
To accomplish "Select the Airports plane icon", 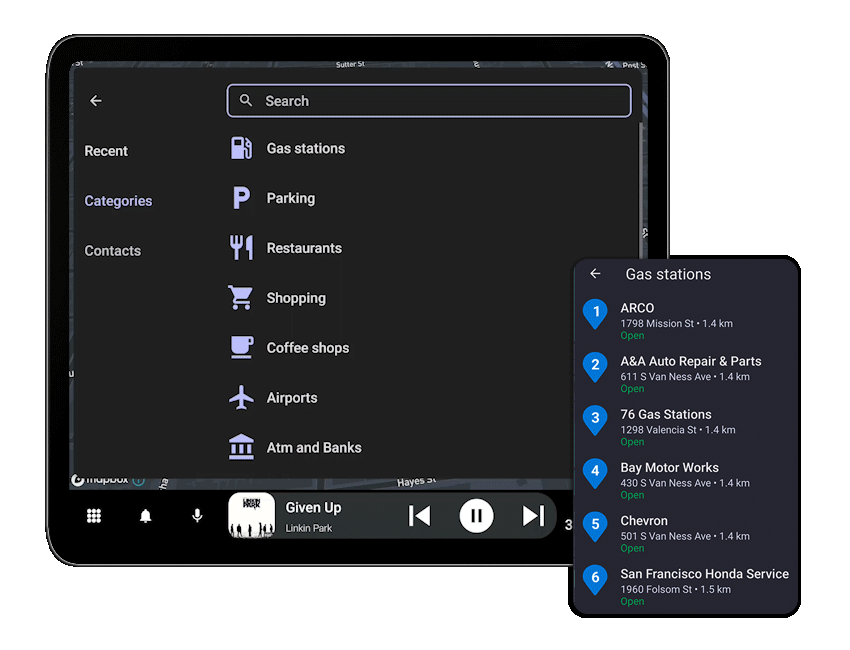I will point(241,398).
